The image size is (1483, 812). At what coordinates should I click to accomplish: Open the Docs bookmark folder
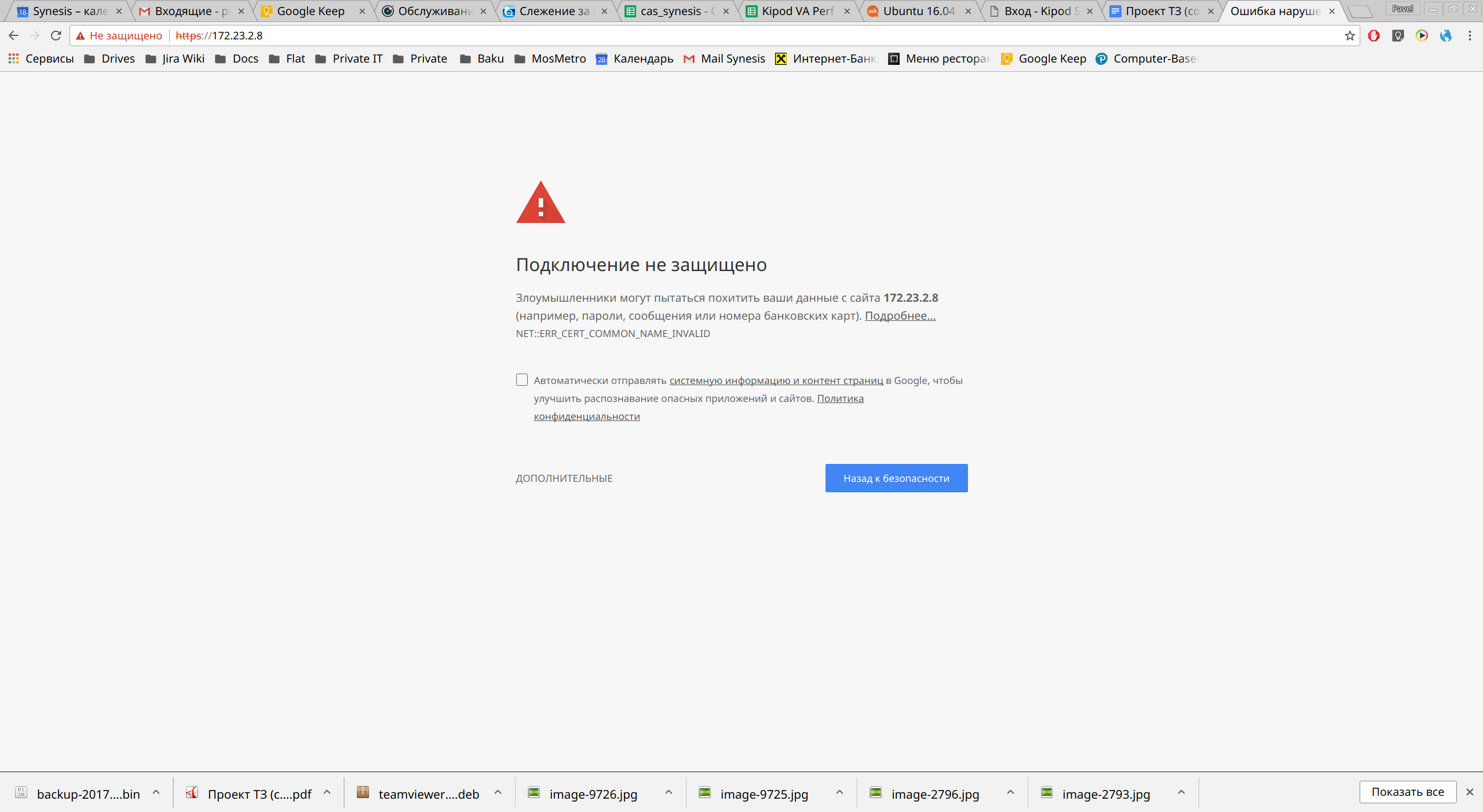237,58
